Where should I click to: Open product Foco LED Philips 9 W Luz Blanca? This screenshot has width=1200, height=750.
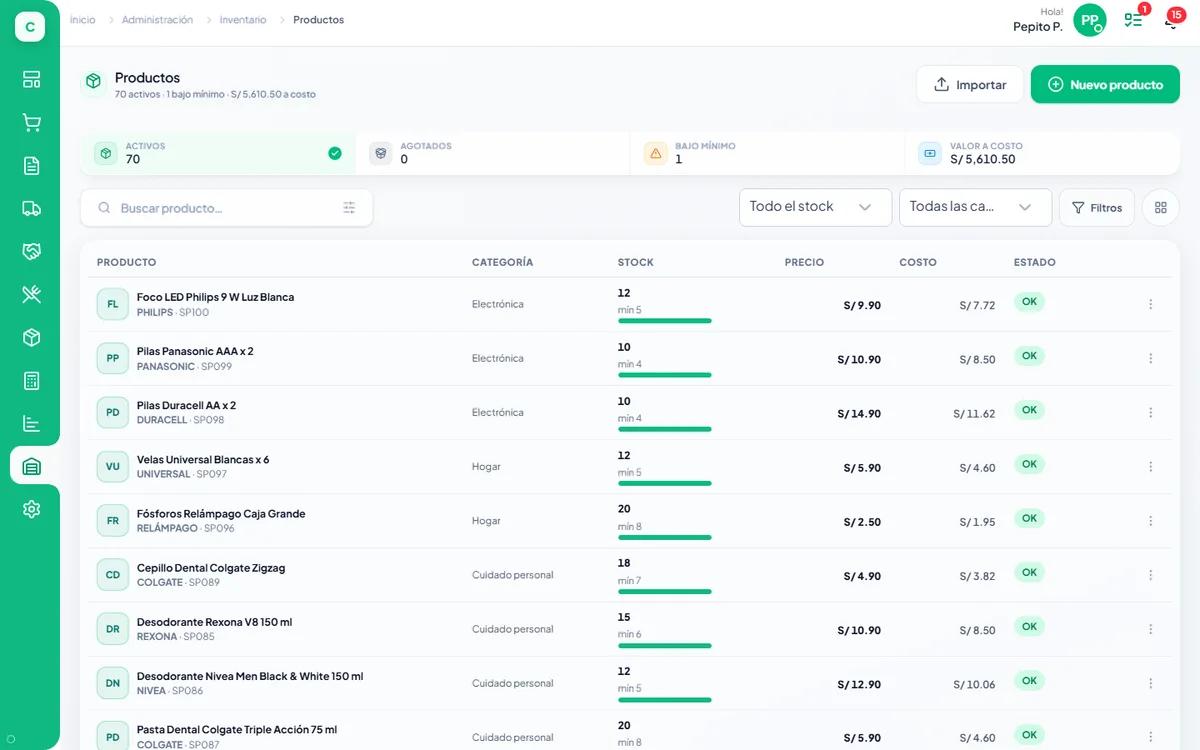pos(215,297)
